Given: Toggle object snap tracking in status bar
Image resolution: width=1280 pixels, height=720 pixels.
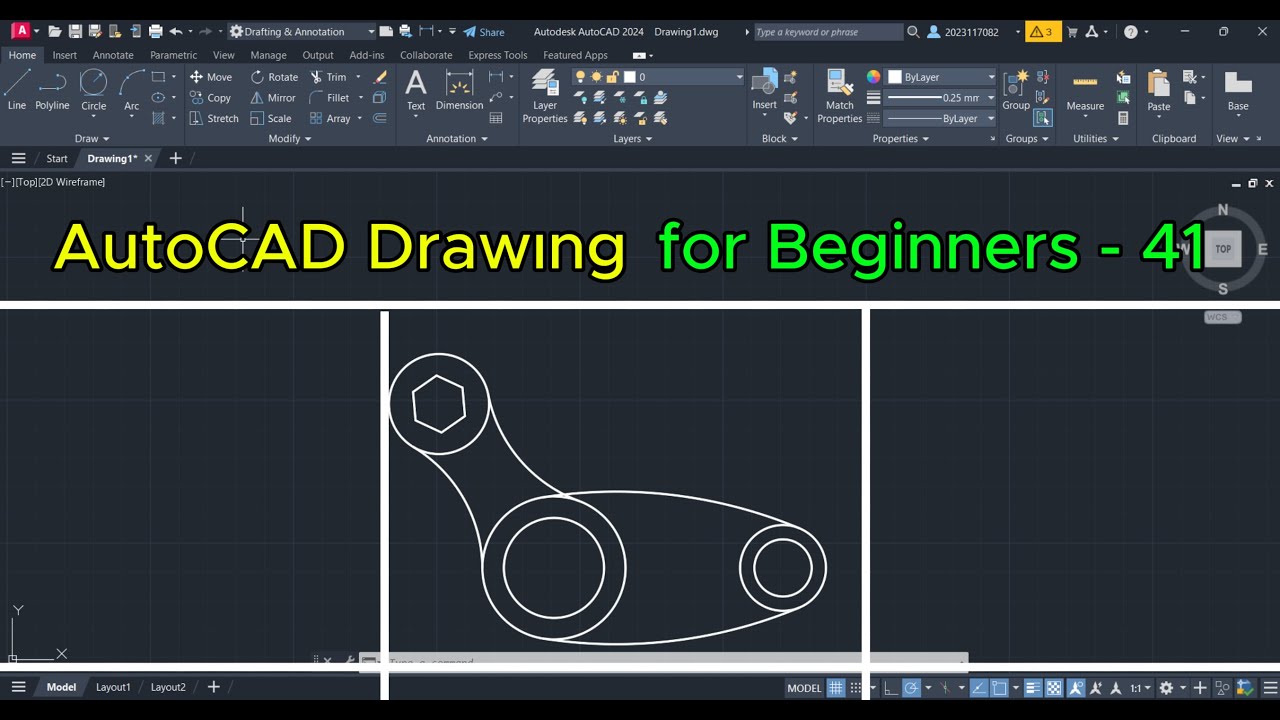Looking at the screenshot, I should click(x=978, y=688).
